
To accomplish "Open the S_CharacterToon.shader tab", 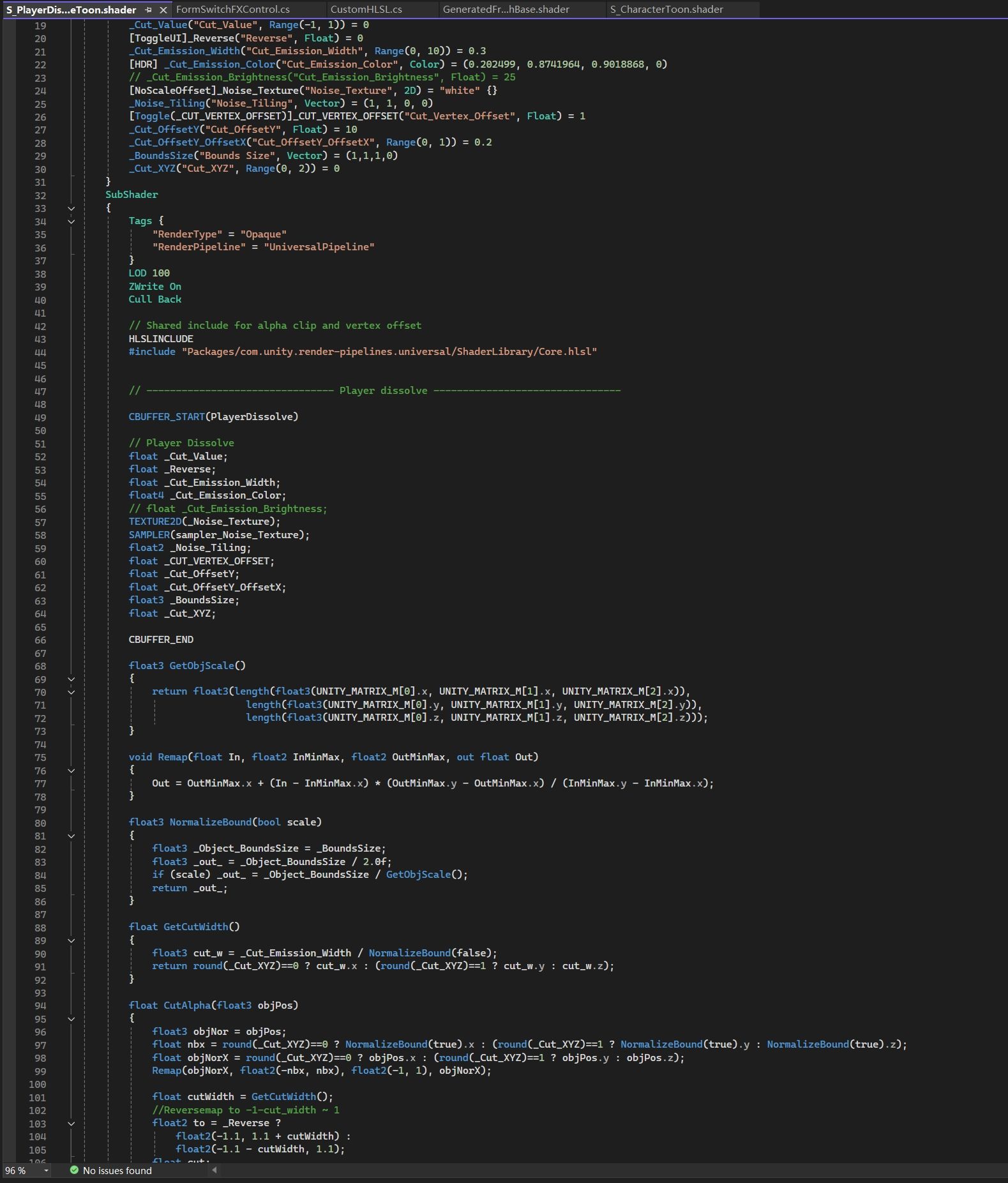I will pos(666,10).
